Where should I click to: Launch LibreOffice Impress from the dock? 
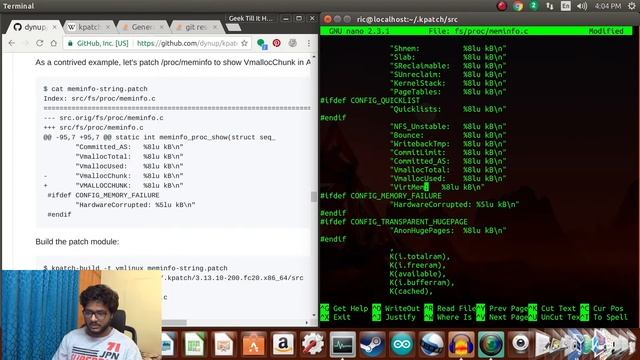(x=224, y=344)
